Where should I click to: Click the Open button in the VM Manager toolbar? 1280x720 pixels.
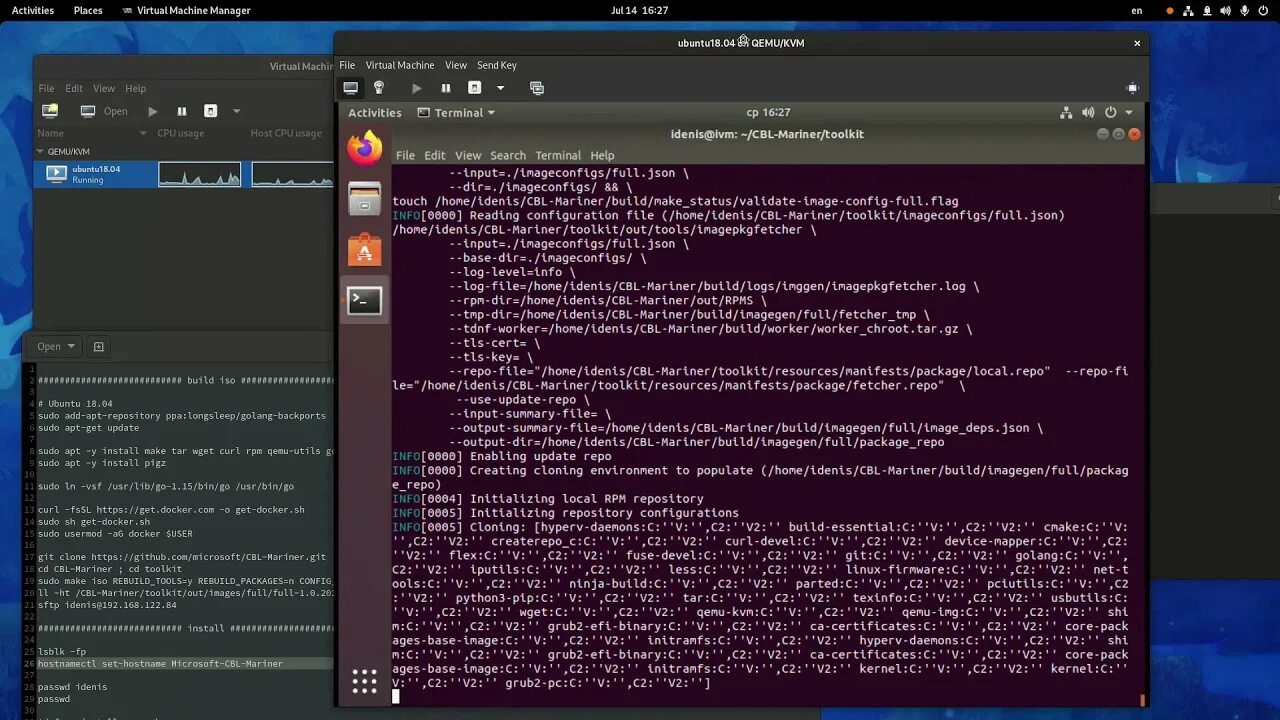pos(104,111)
